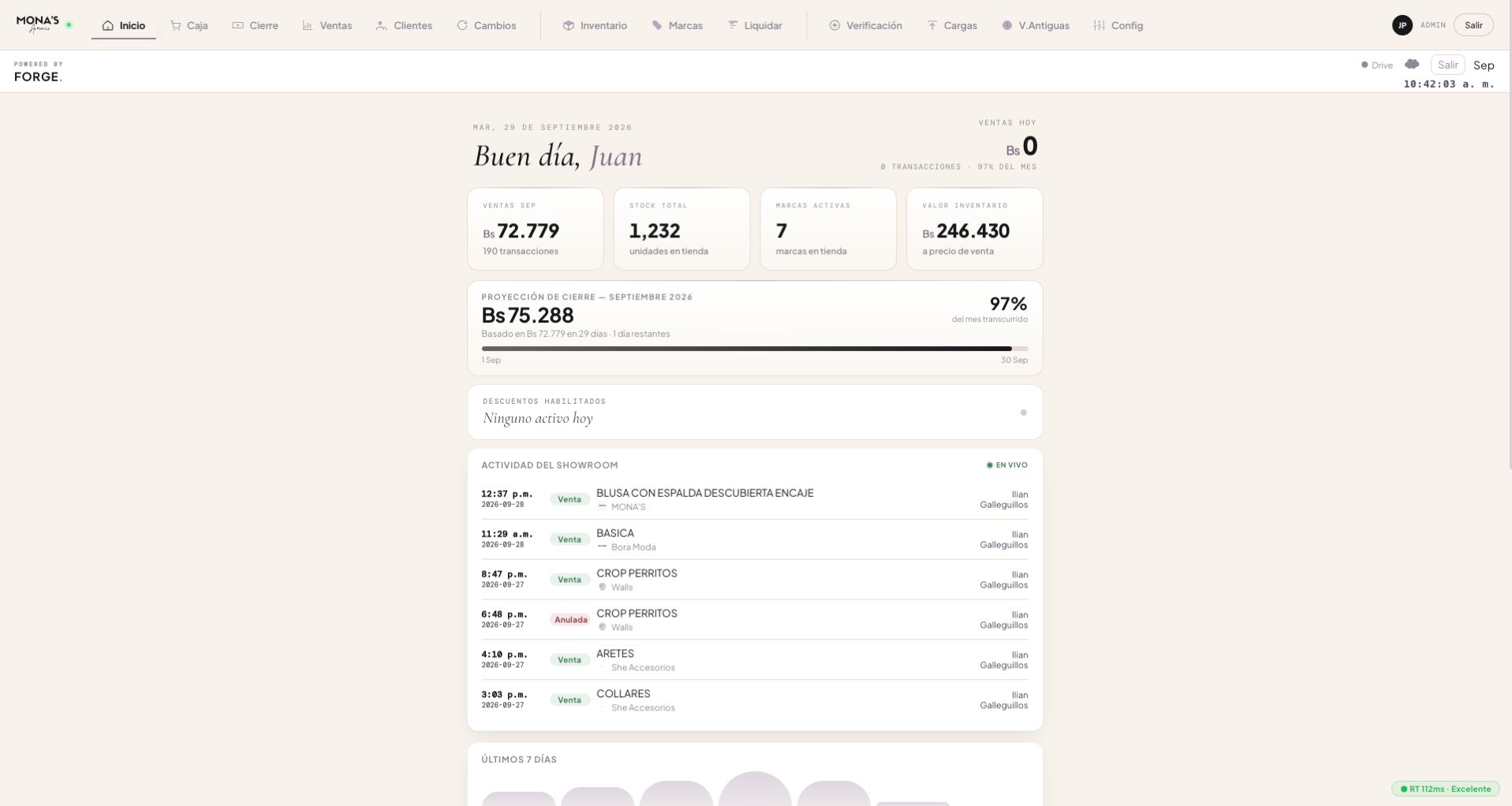Click the Cierre register icon
The image size is (1512, 806).
tap(237, 25)
